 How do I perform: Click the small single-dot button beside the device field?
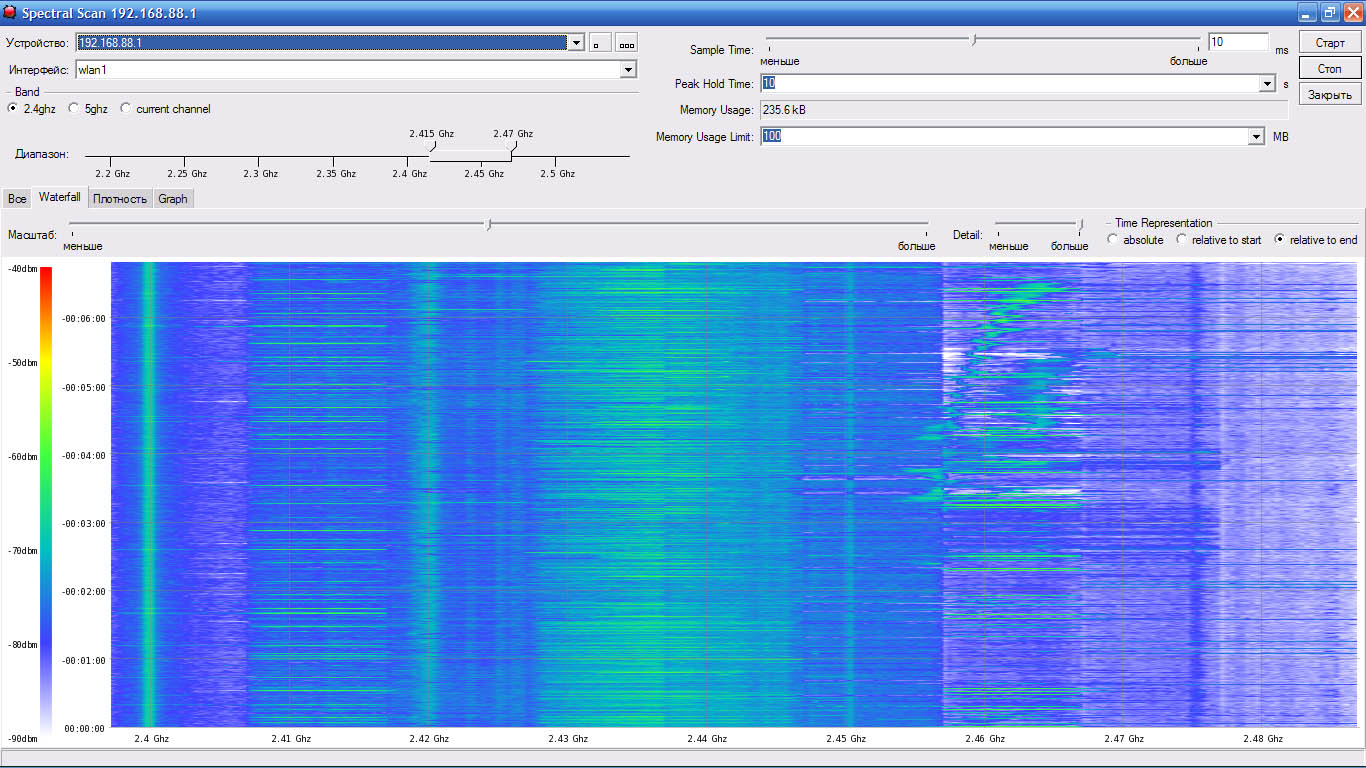tap(599, 43)
